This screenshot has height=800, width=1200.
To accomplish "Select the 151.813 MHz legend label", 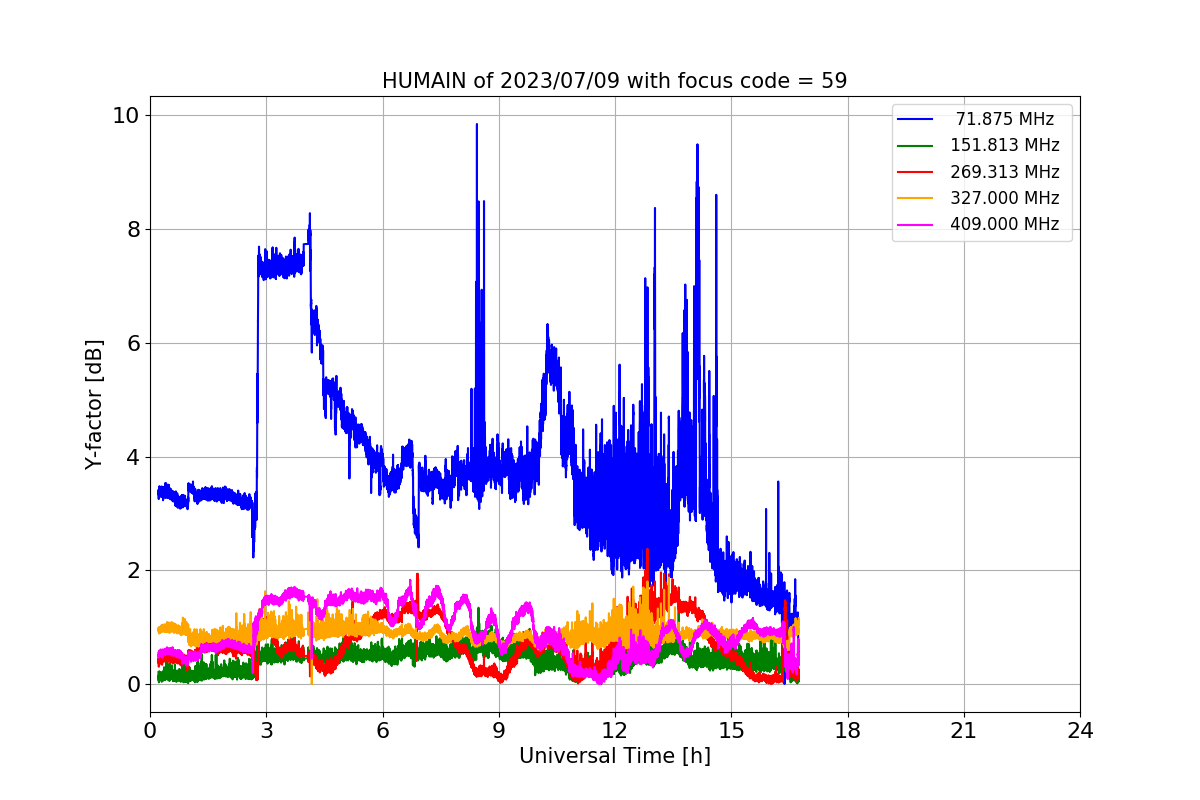I will point(1005,146).
